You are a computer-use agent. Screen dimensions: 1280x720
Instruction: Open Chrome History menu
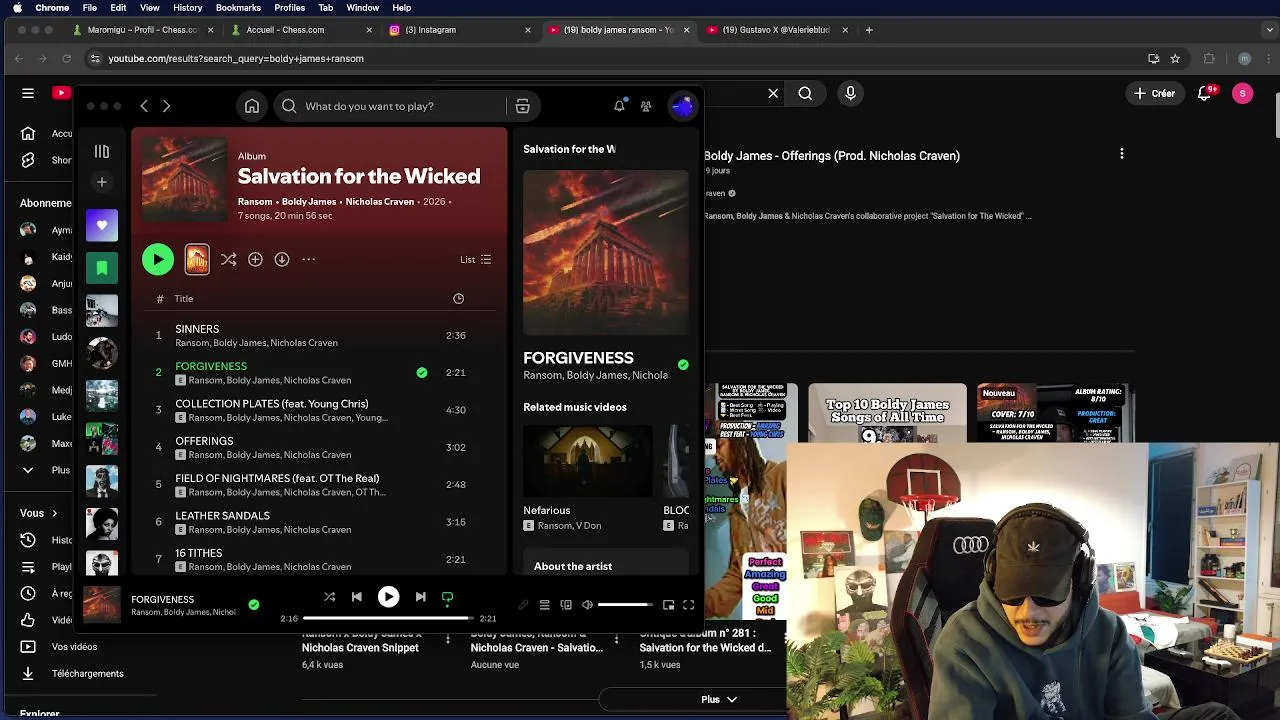[187, 7]
